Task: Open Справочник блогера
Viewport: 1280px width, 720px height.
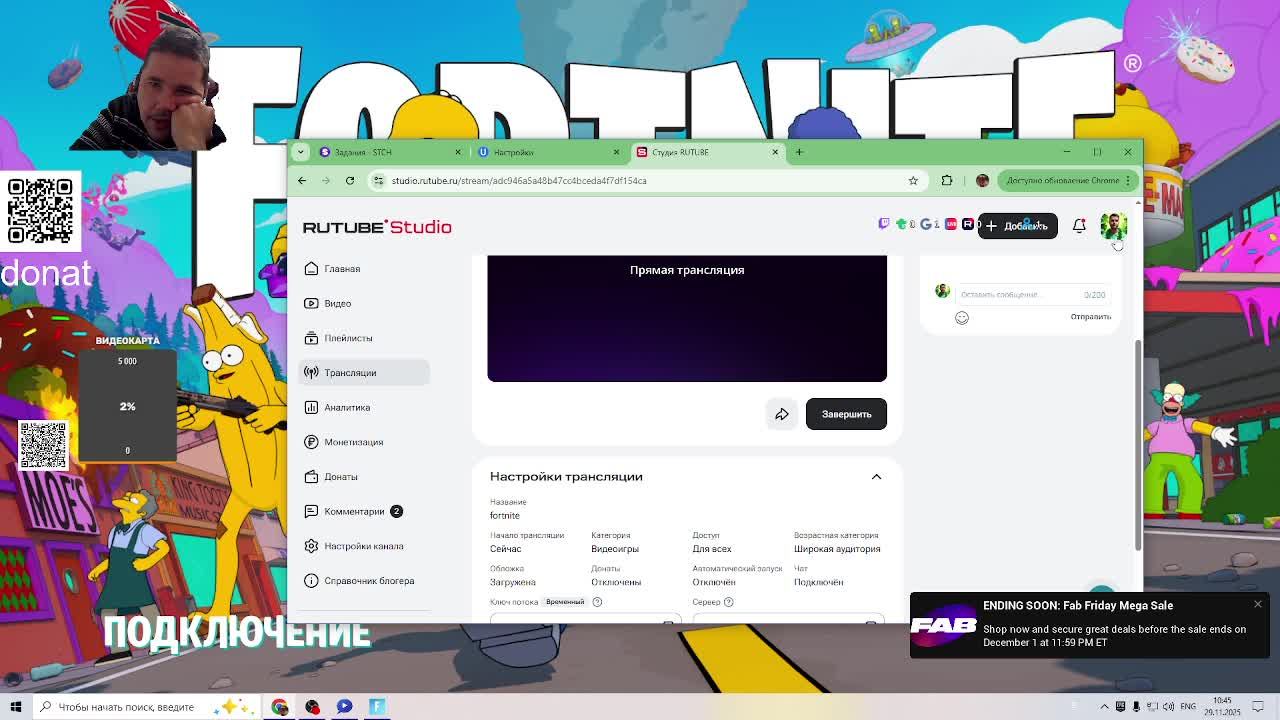Action: click(364, 581)
